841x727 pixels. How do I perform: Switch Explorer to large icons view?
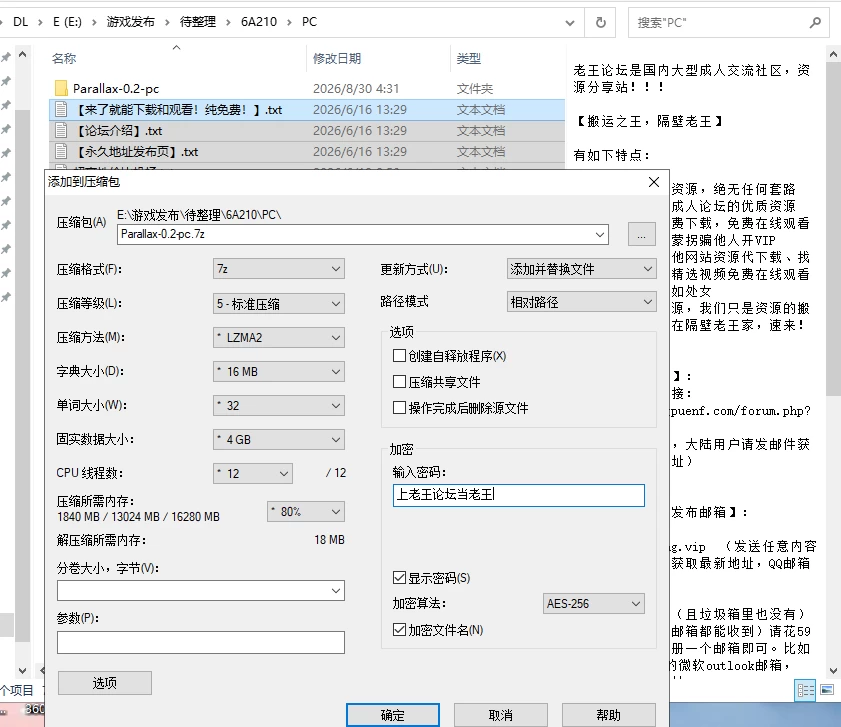pyautogui.click(x=827, y=690)
